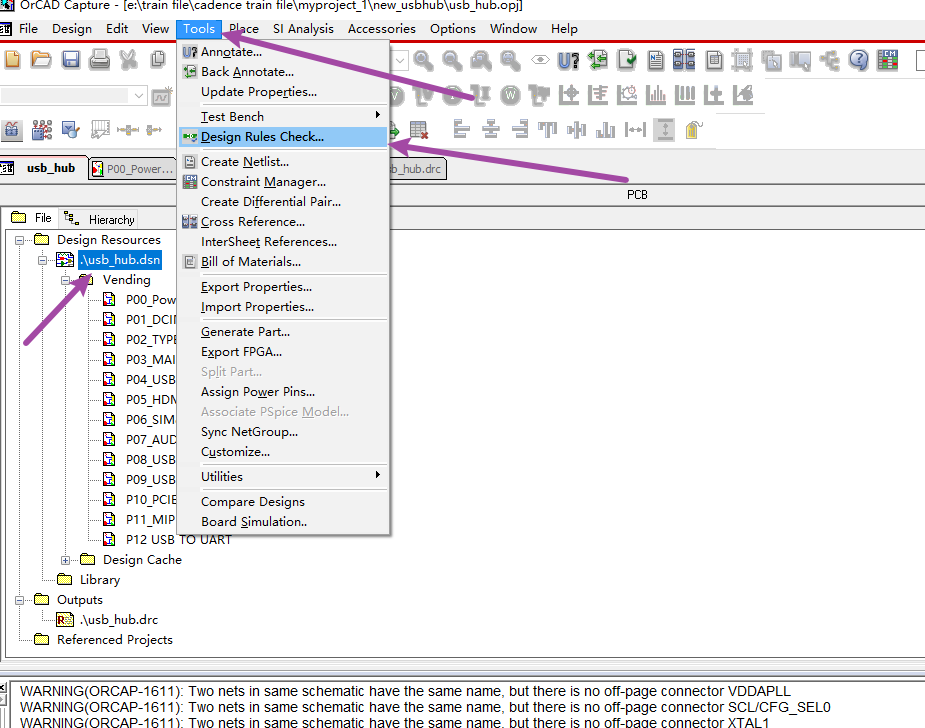Screen dimensions: 925x728
Task: Click the yellow tag icon in toolbar
Action: coord(694,129)
